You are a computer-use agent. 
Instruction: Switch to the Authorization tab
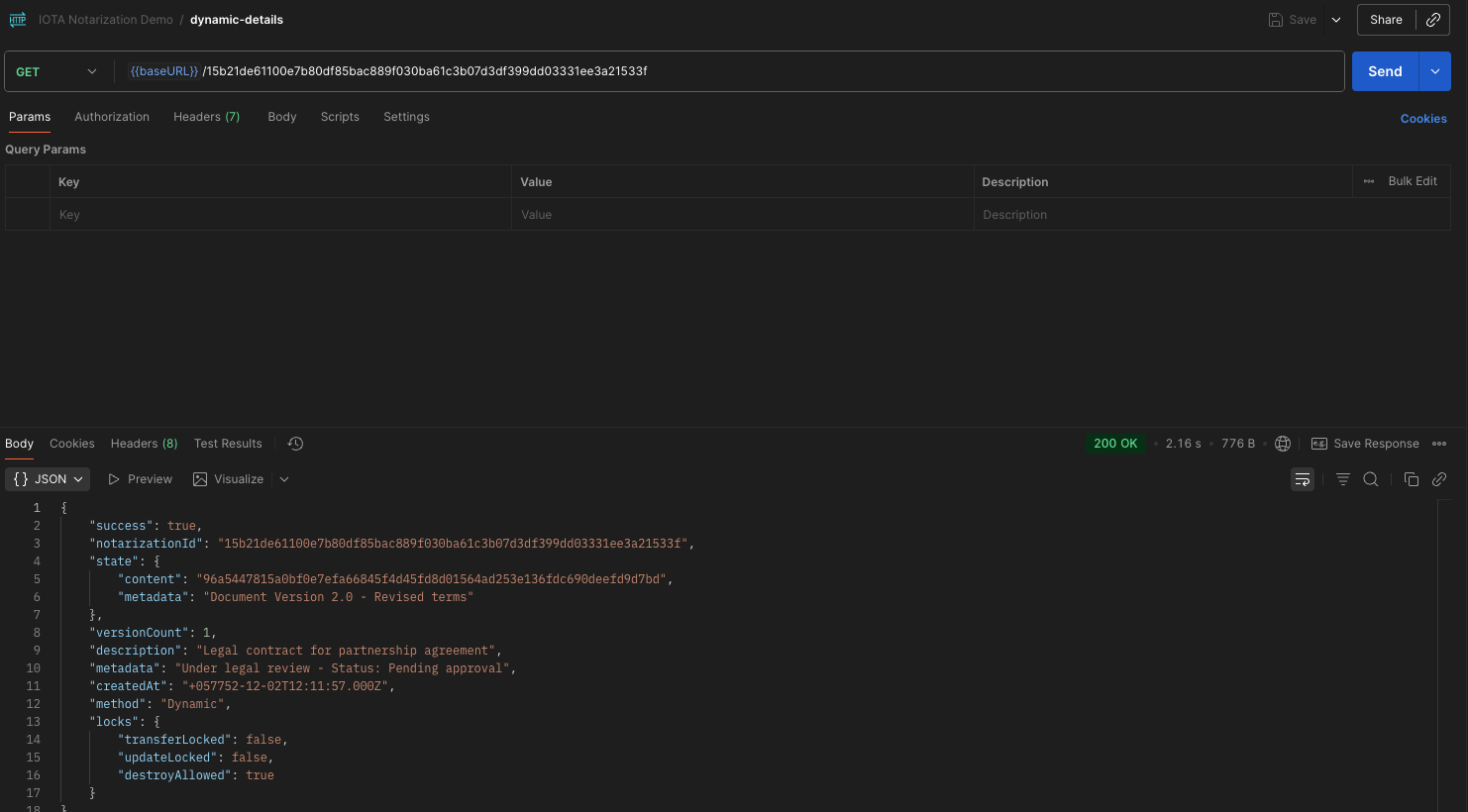click(x=112, y=117)
